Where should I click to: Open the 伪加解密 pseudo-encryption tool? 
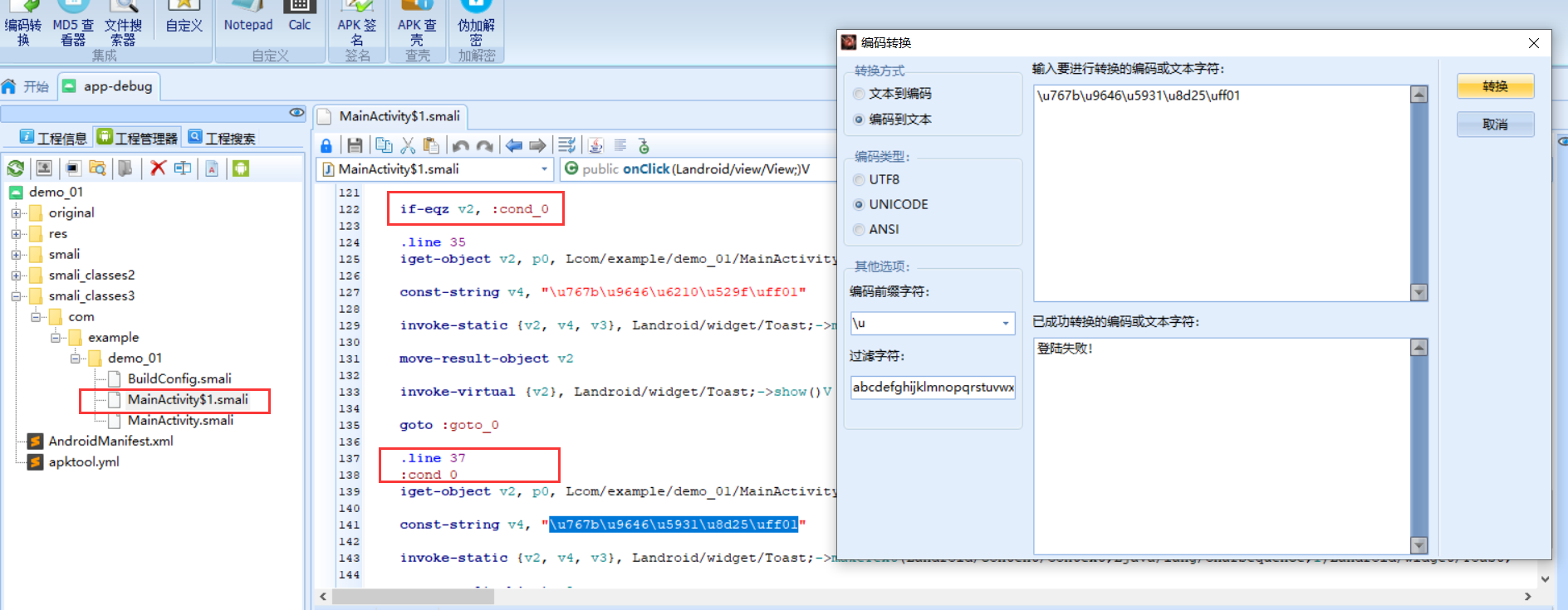[x=476, y=23]
